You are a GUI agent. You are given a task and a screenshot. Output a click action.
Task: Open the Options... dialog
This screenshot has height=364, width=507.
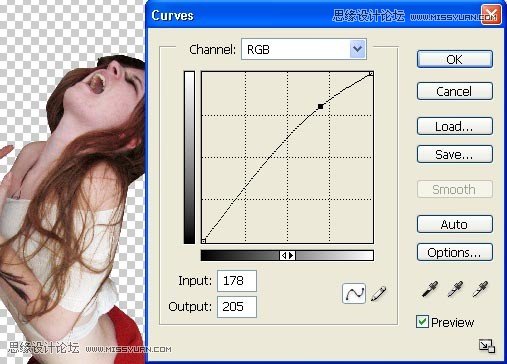tap(454, 252)
